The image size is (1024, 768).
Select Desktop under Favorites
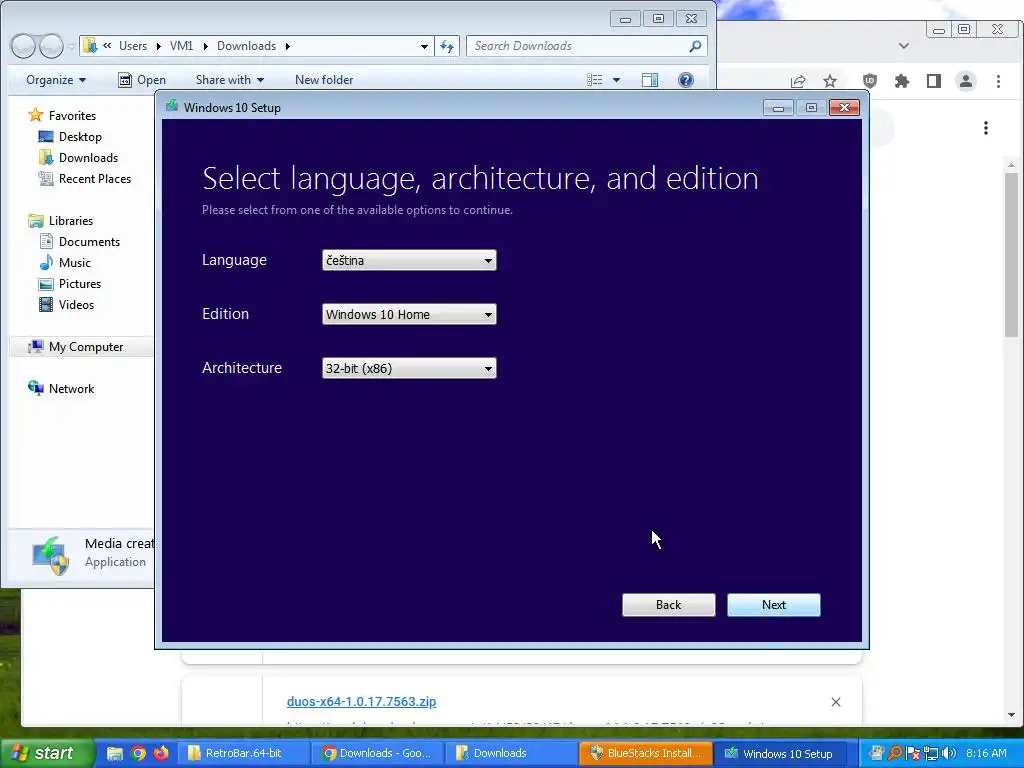click(x=80, y=136)
